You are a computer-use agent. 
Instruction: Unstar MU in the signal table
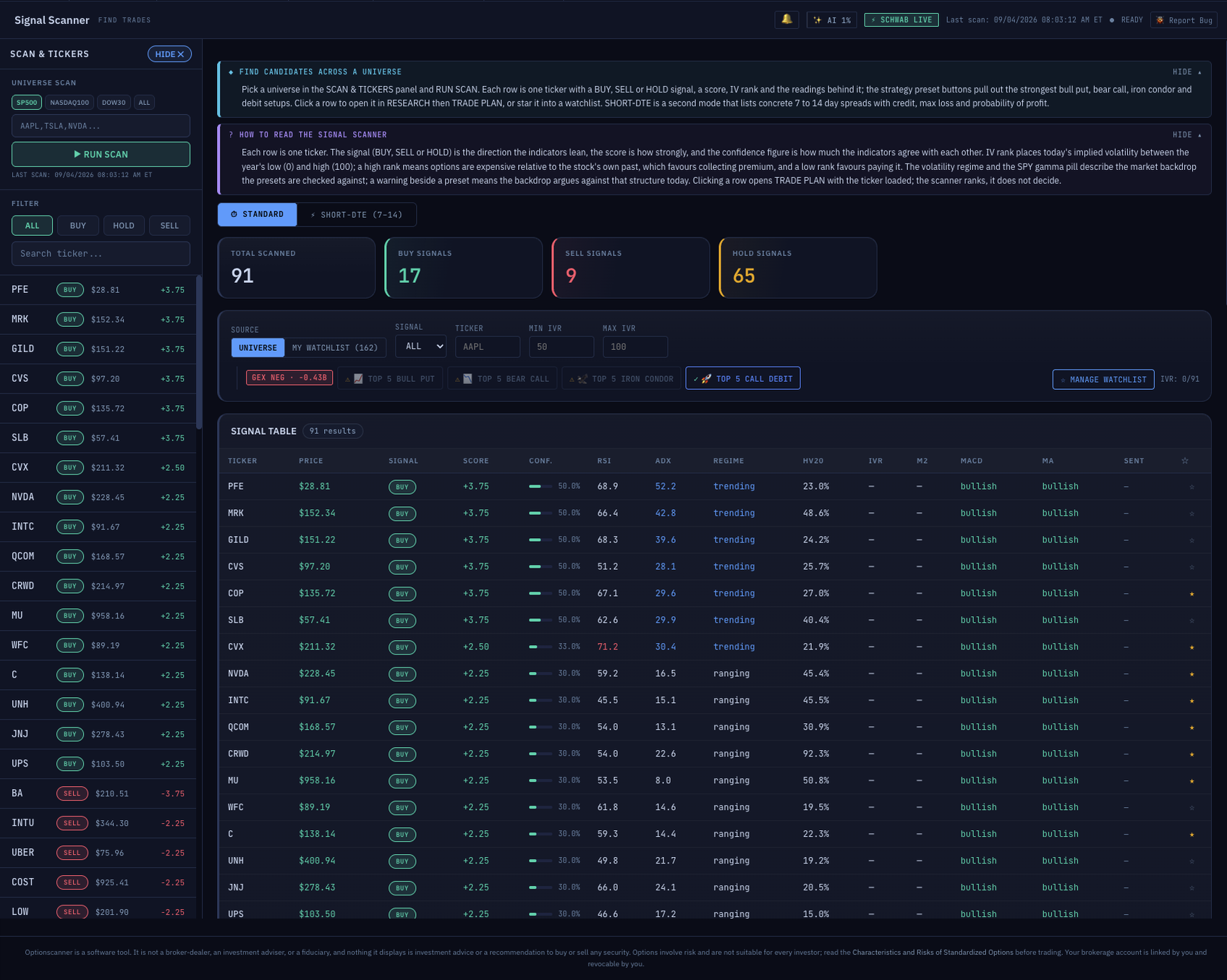pyautogui.click(x=1192, y=781)
